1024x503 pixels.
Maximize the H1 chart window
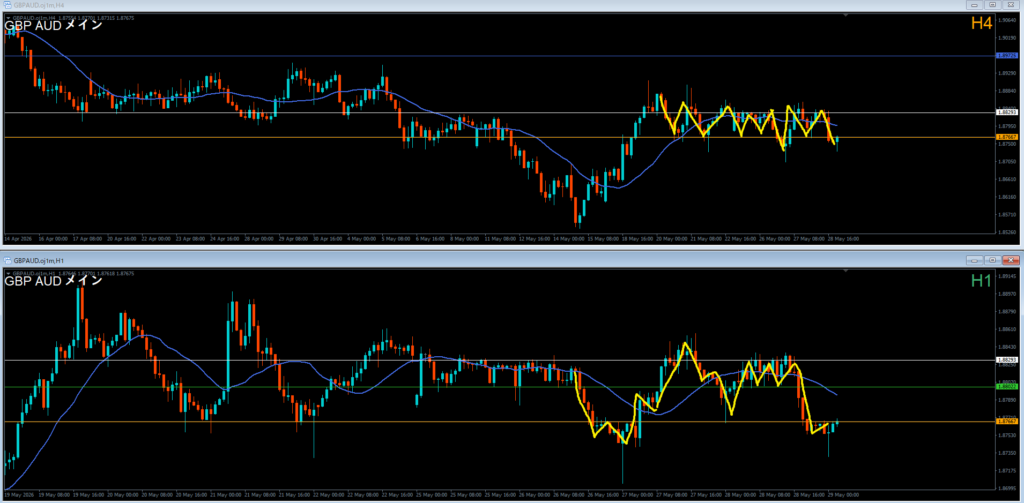coord(993,261)
